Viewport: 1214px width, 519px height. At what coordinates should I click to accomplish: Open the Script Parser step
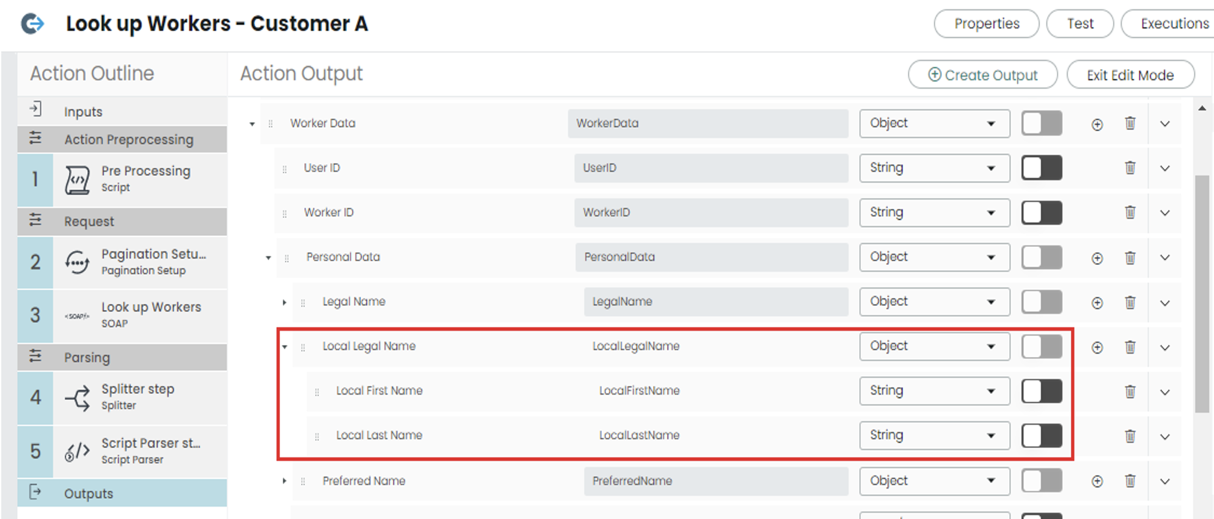(x=123, y=451)
